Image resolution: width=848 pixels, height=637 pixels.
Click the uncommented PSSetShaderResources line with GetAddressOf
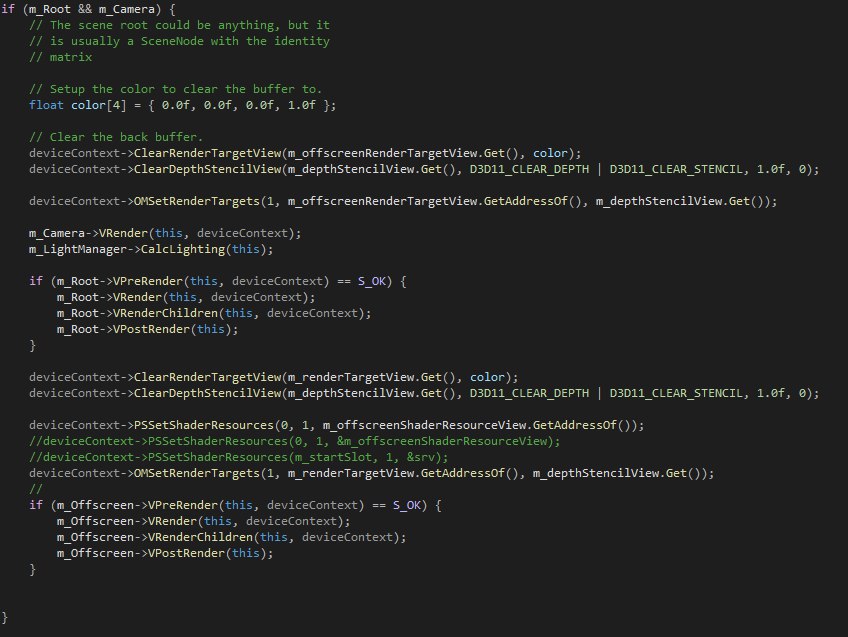click(x=337, y=425)
